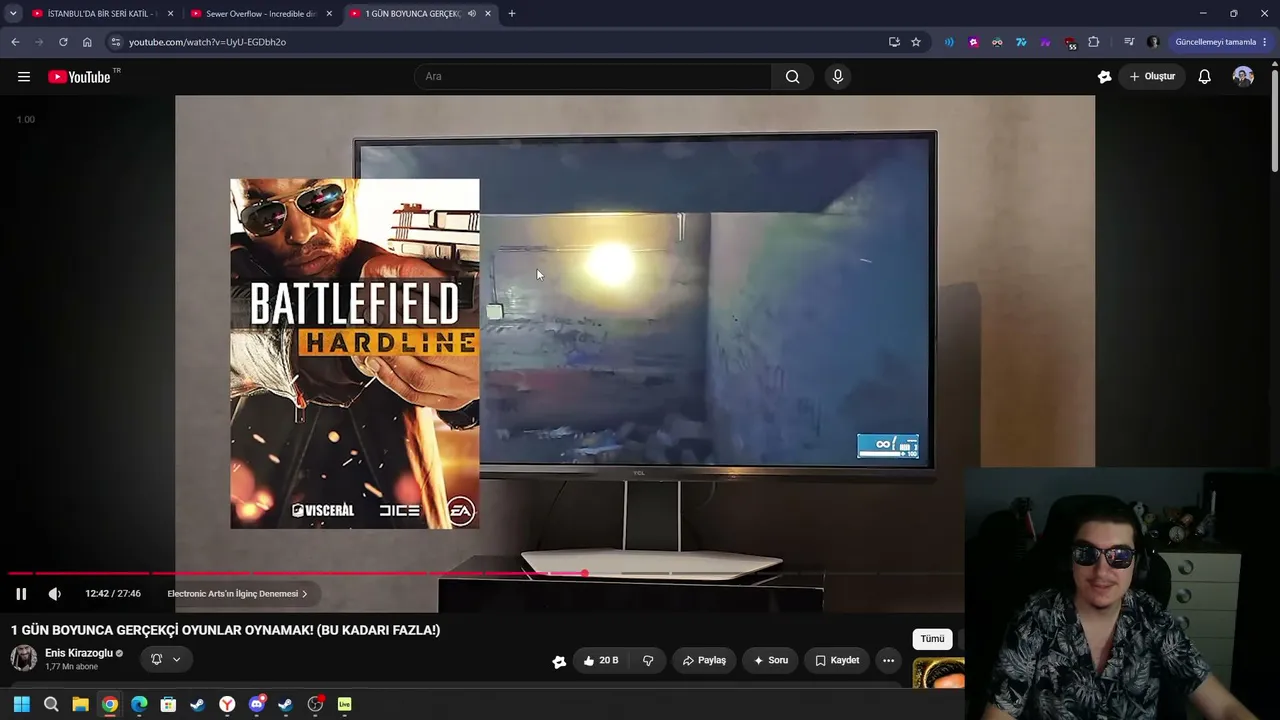Viewport: 1280px width, 720px height.
Task: Toggle the channel notification bell
Action: coord(156,659)
